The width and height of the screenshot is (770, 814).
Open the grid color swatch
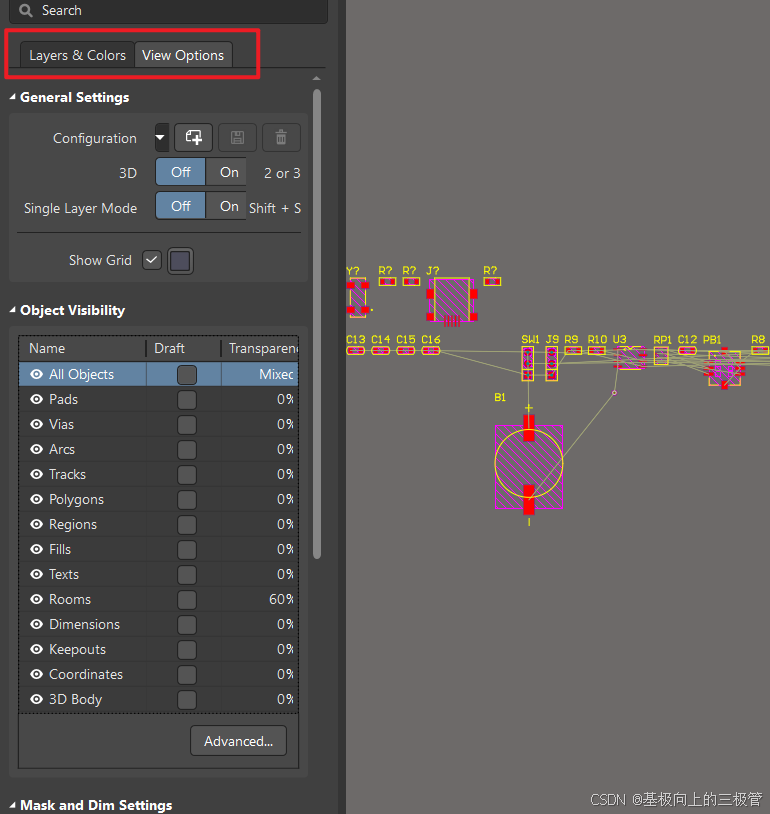click(180, 261)
